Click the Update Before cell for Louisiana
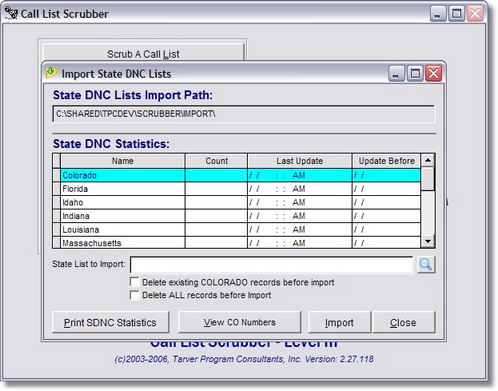 click(387, 230)
